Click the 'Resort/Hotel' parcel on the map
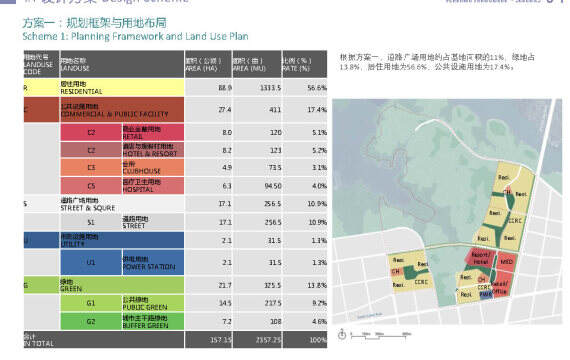 click(x=480, y=258)
